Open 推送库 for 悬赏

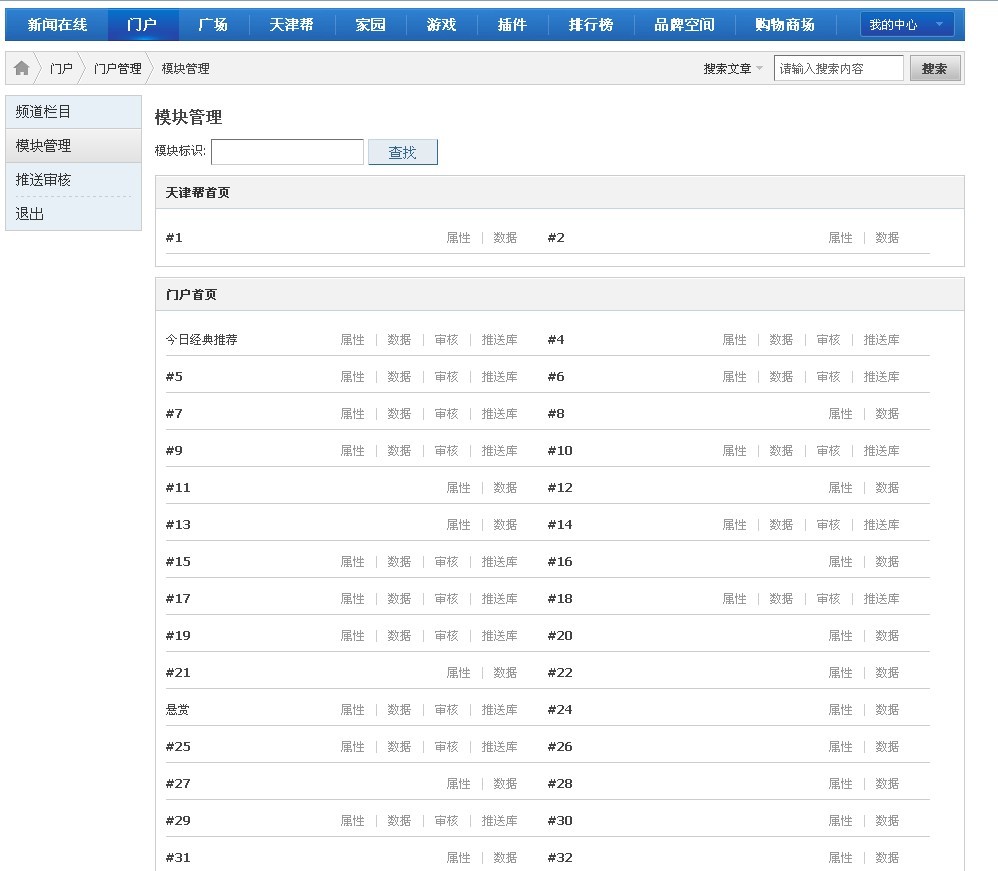tap(500, 709)
